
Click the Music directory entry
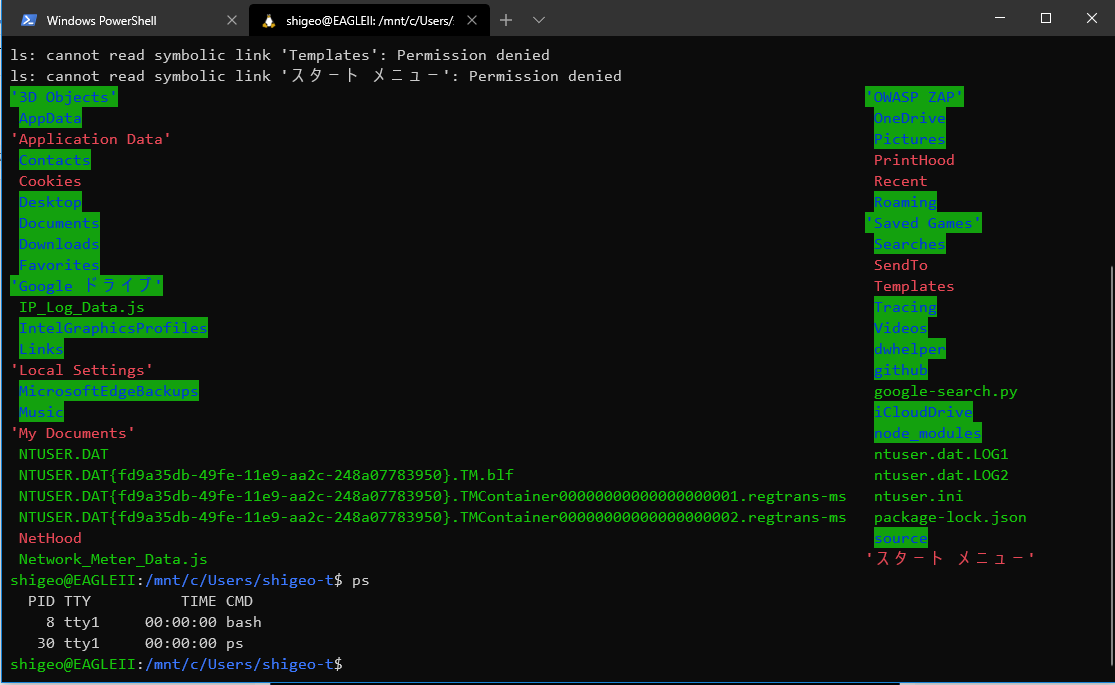(41, 412)
